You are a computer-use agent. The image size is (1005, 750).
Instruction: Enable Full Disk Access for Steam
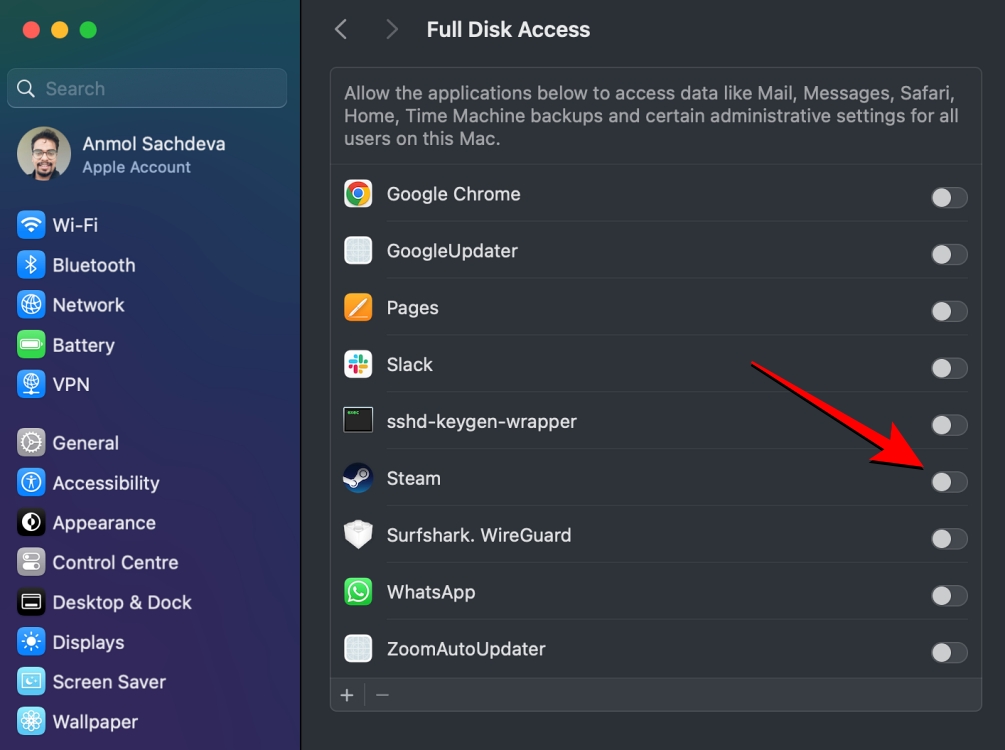949,482
